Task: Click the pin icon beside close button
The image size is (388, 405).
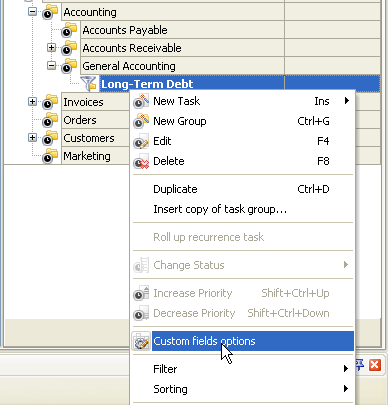Action: (x=360, y=365)
